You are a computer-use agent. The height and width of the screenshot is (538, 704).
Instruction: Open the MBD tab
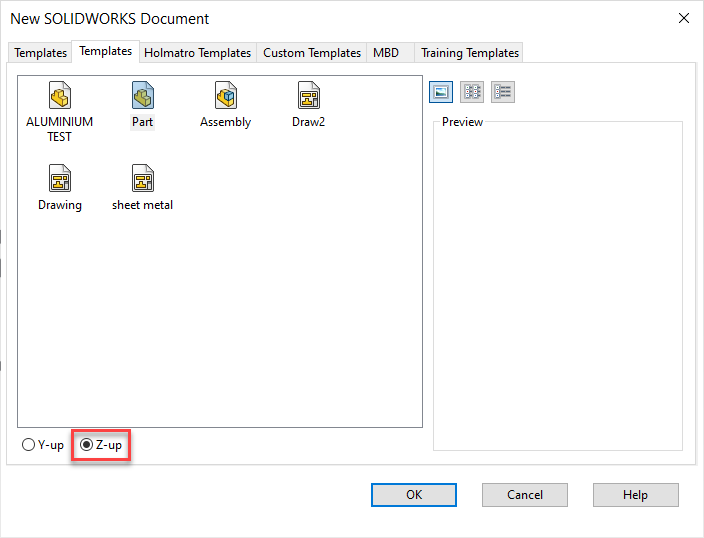click(x=386, y=53)
